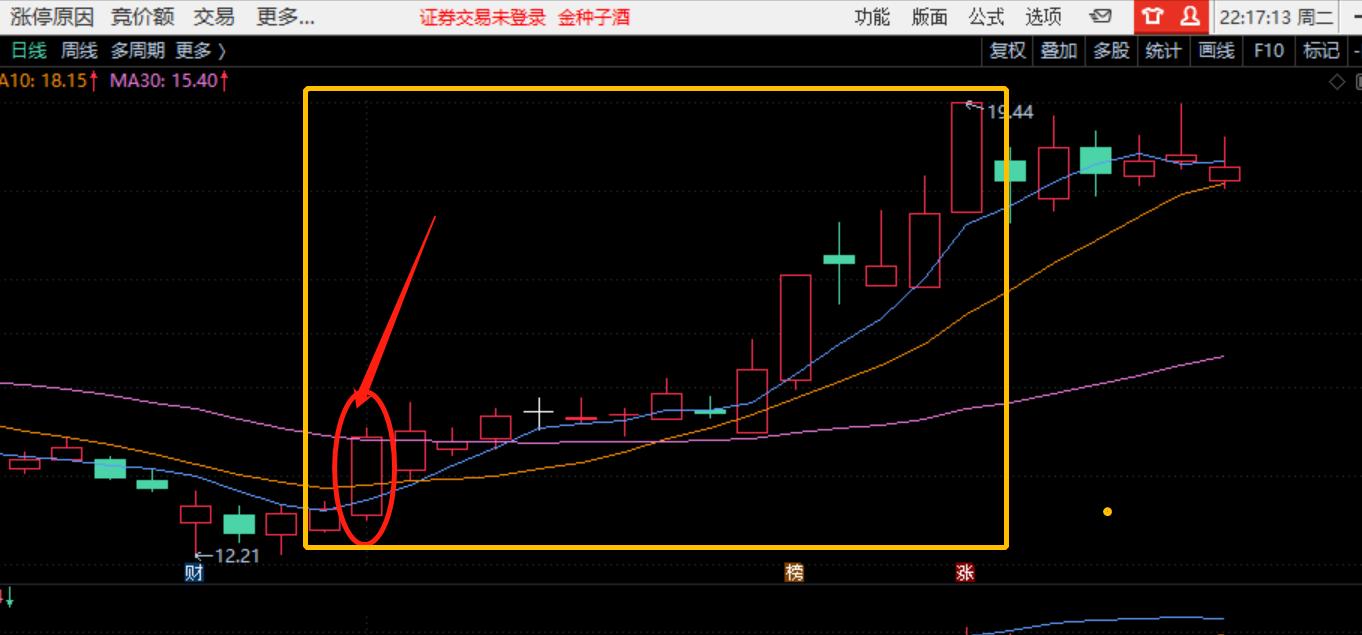Click the 证券交易未登录 login link
The height and width of the screenshot is (635, 1362).
coord(483,17)
